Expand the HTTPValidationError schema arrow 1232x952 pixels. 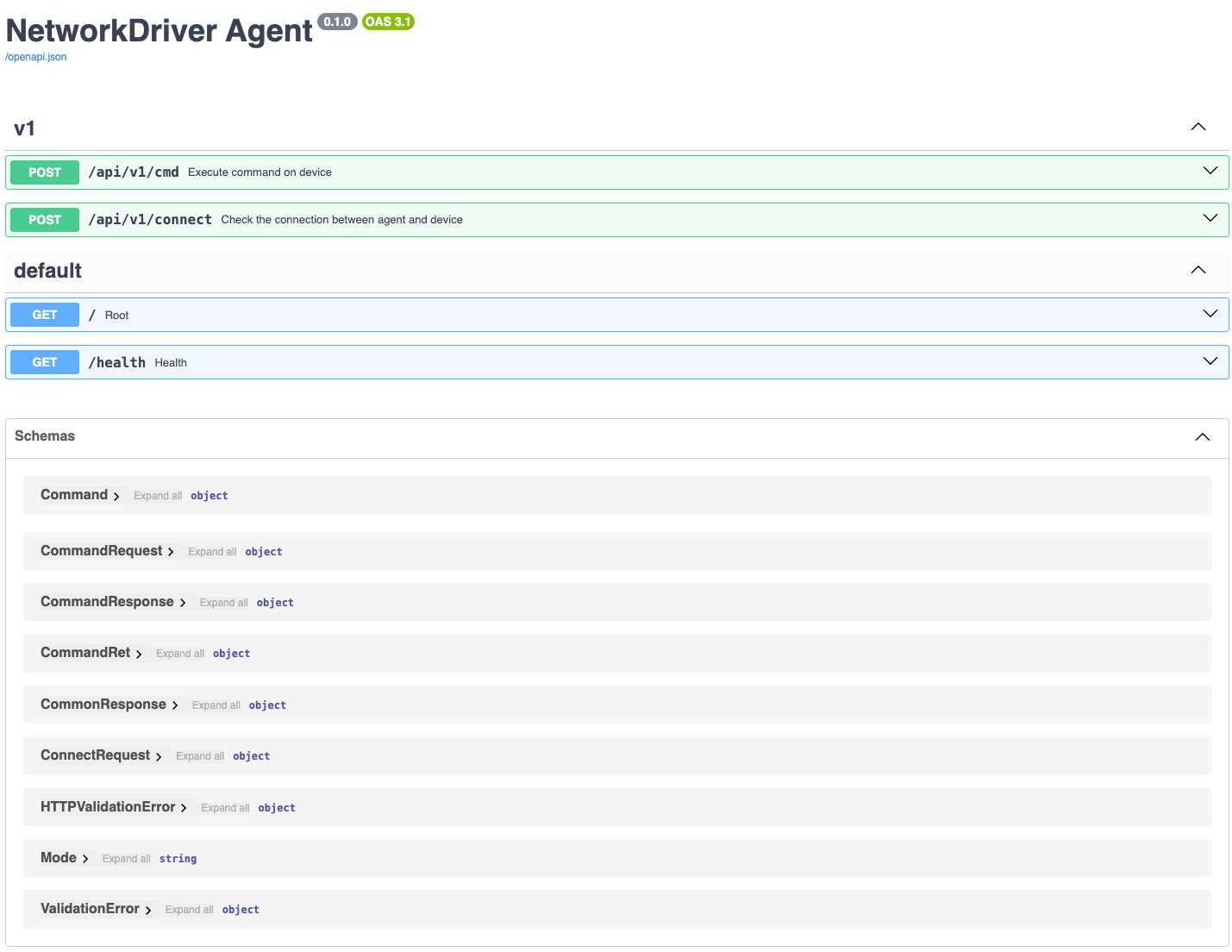point(184,808)
